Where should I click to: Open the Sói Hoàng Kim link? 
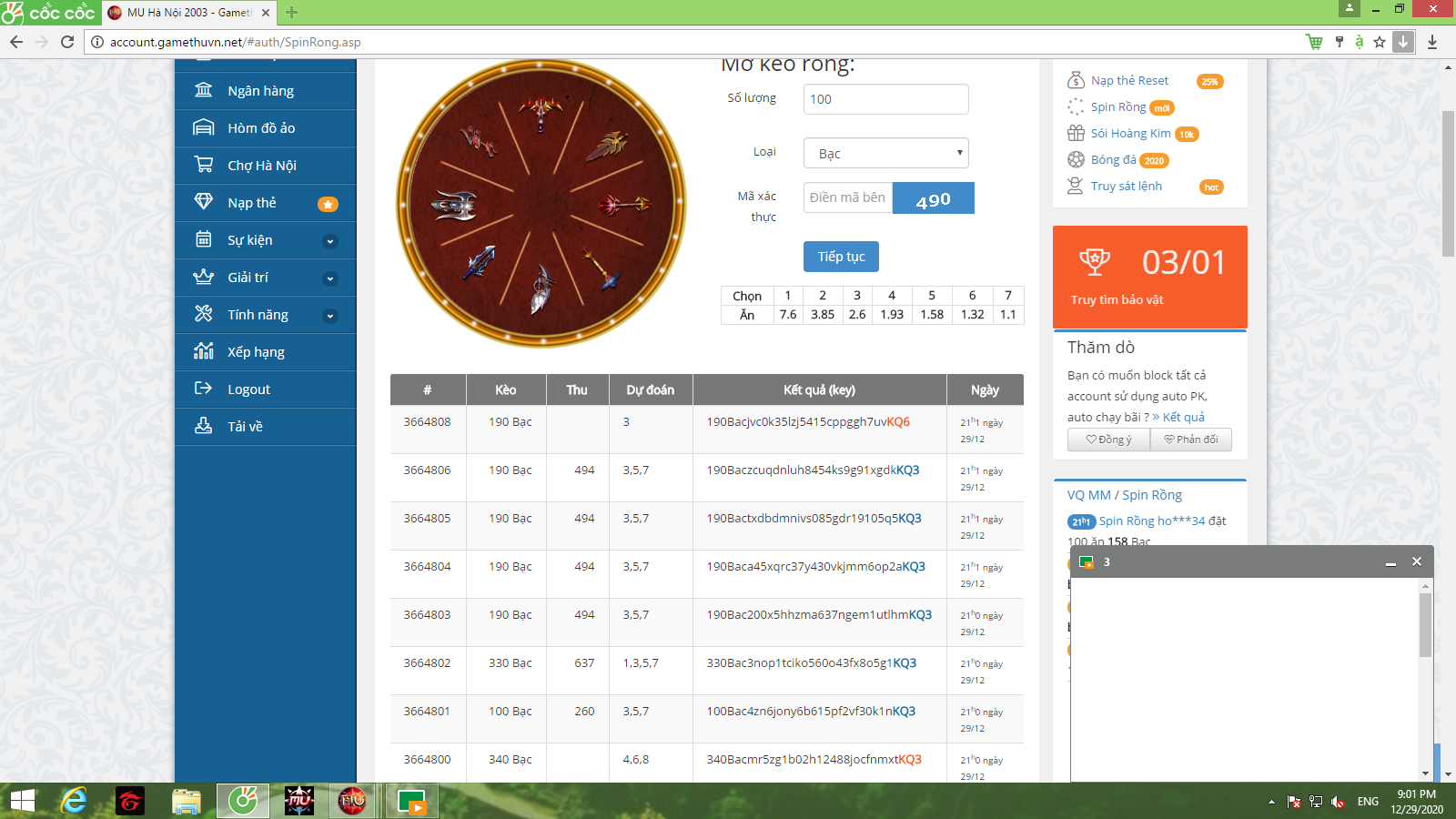pos(1130,133)
